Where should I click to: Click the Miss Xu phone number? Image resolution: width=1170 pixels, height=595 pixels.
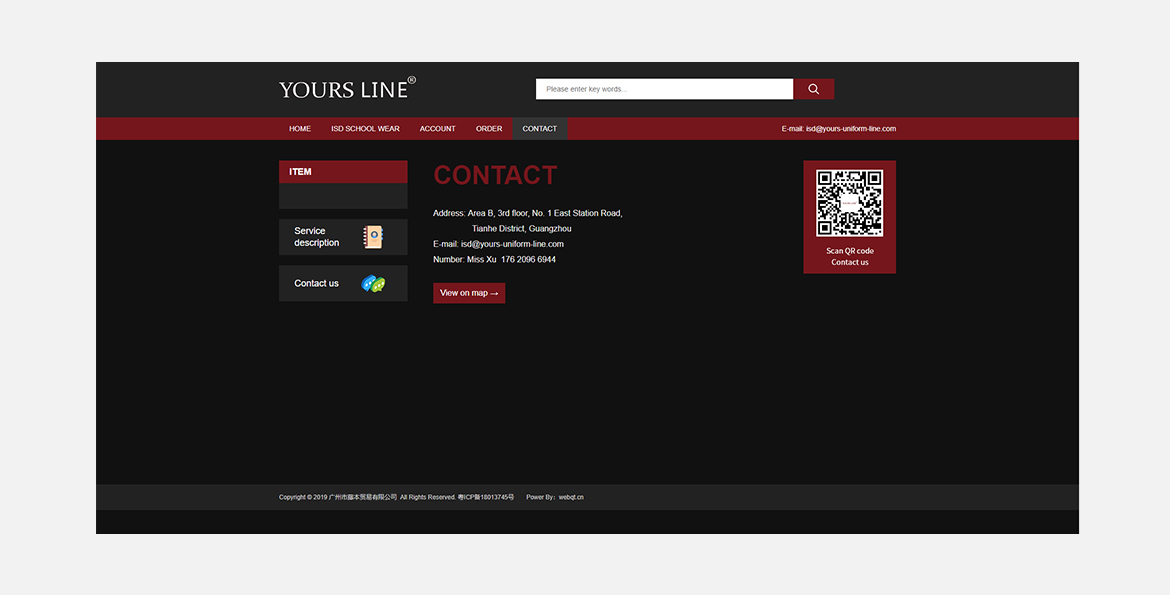528,260
